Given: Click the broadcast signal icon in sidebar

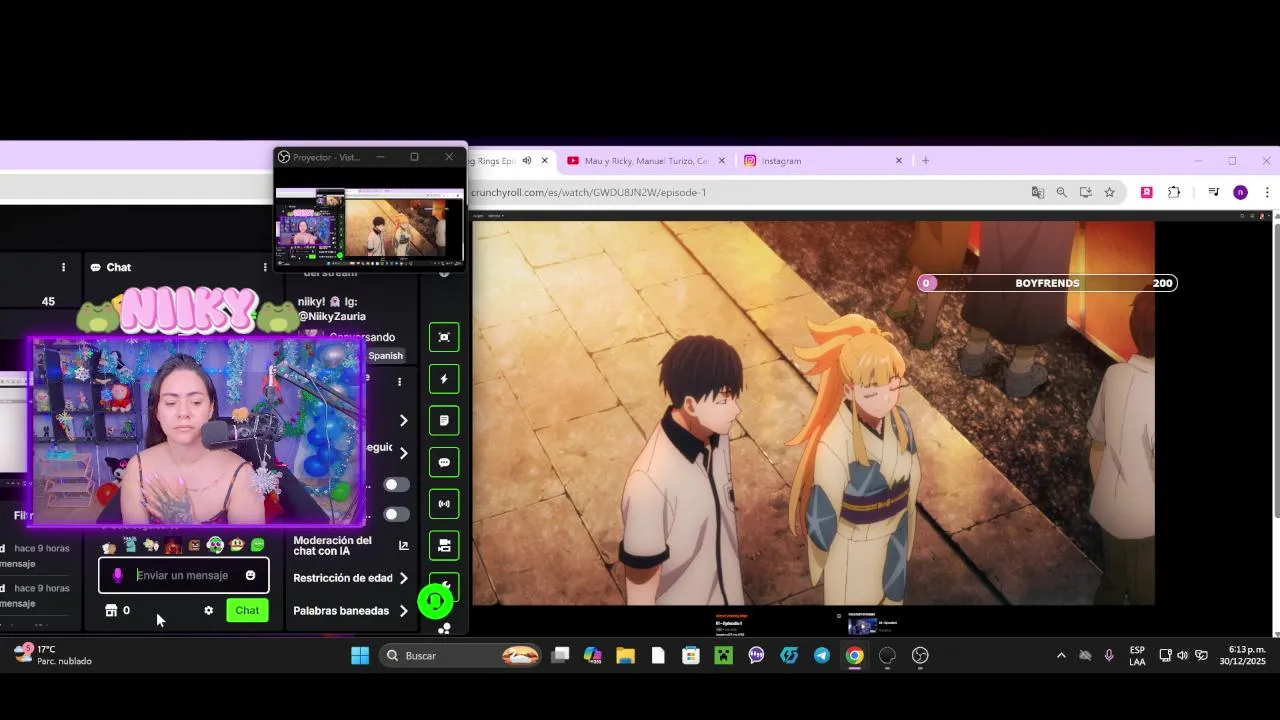Looking at the screenshot, I should tap(444, 504).
